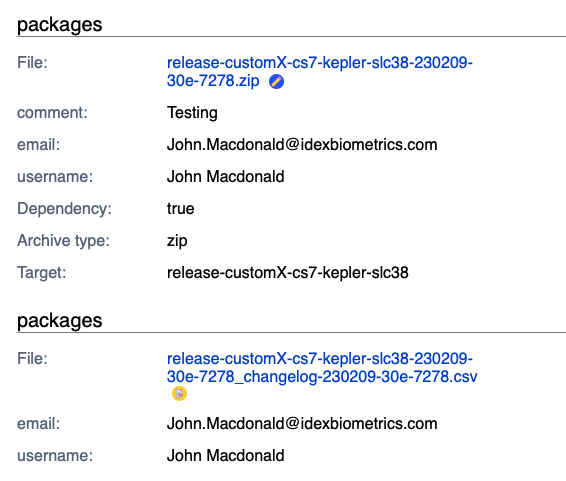566x481 pixels.
Task: Open the changelog-230209-30e-7278.csv file link
Action: click(322, 368)
